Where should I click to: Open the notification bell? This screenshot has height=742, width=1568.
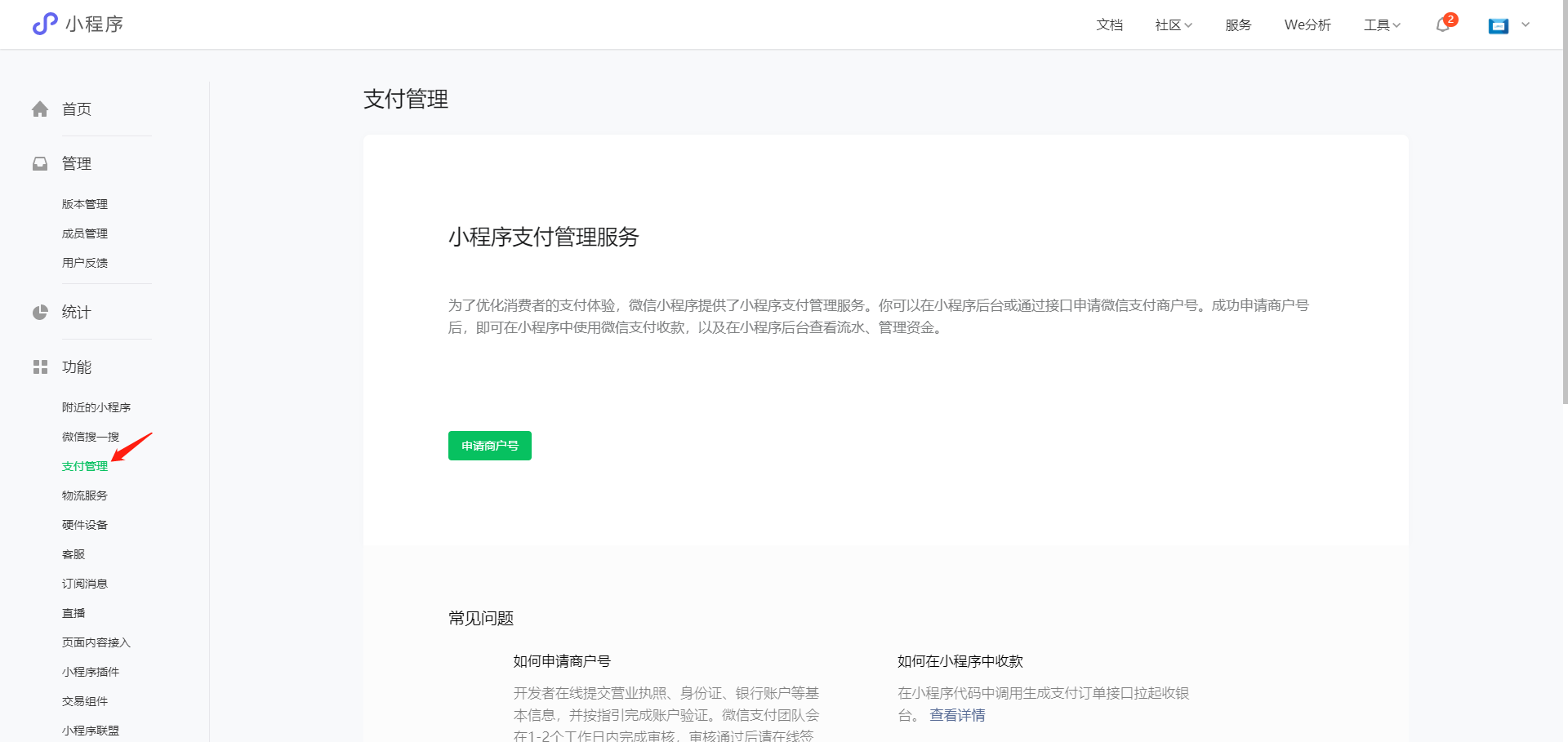[x=1443, y=24]
